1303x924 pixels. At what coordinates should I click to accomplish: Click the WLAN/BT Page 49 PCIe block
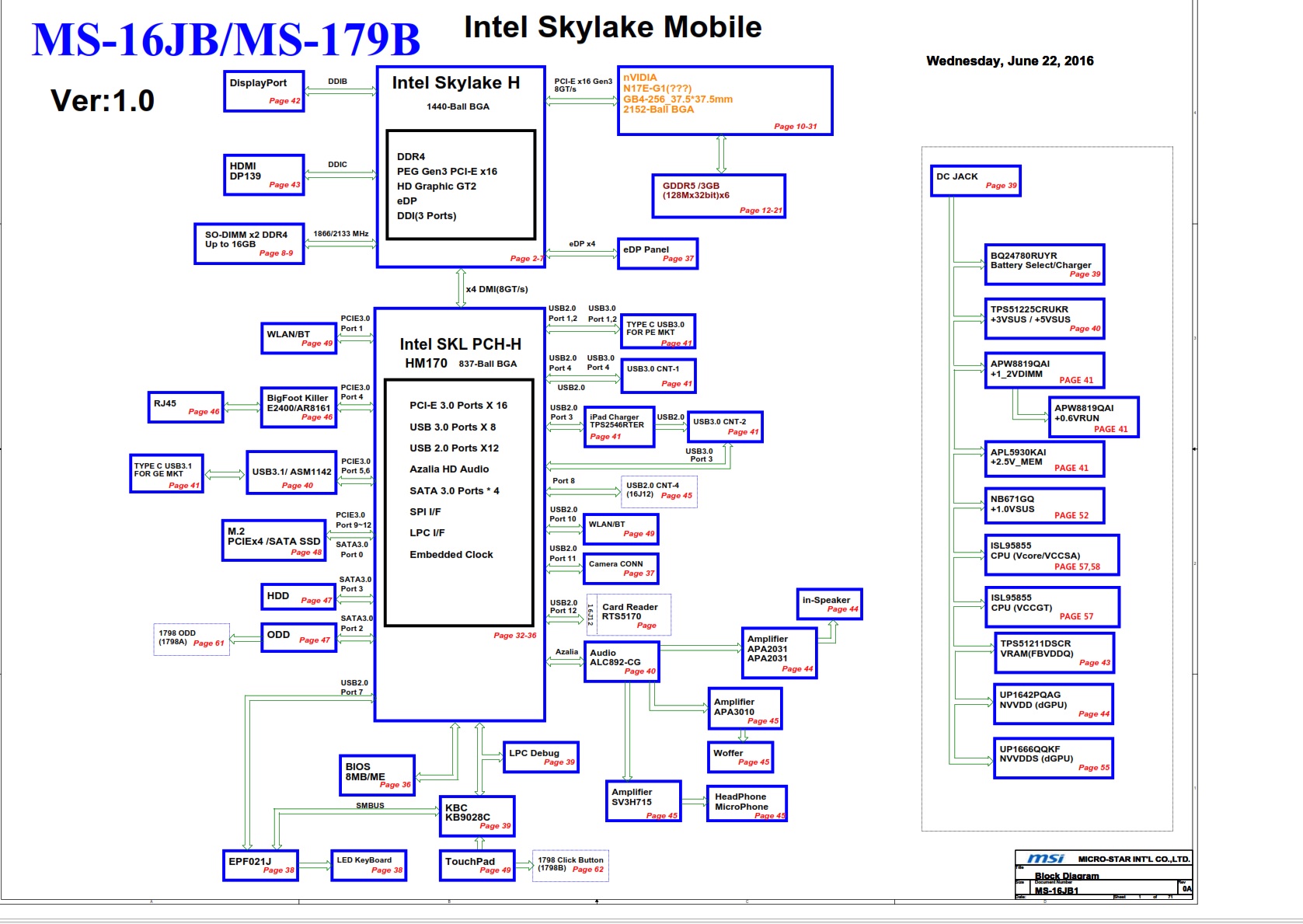click(299, 338)
